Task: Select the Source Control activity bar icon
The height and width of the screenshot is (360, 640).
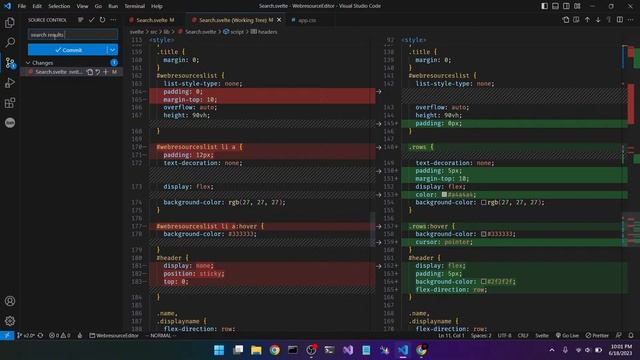Action: tap(10, 63)
